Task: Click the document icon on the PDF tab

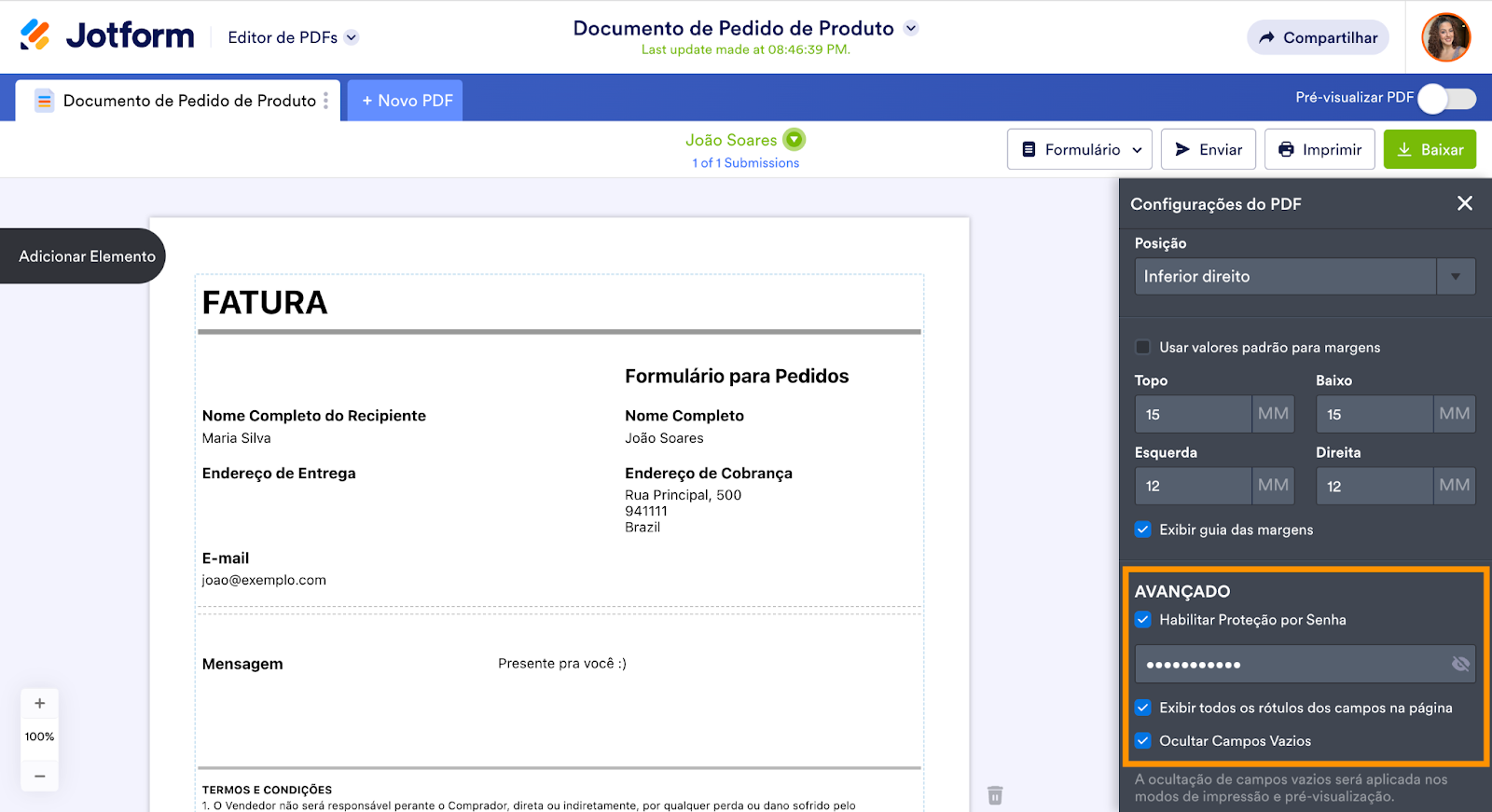Action: [x=44, y=101]
